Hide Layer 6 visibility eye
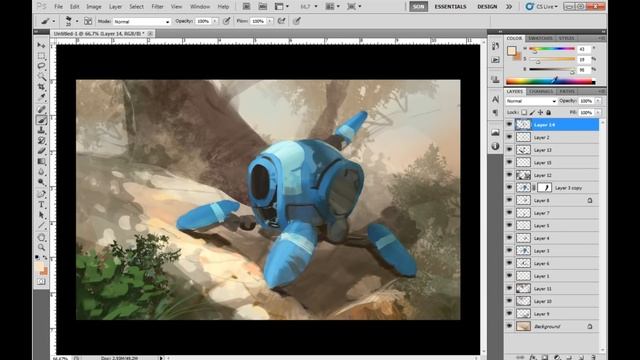The height and width of the screenshot is (360, 640). click(x=509, y=263)
